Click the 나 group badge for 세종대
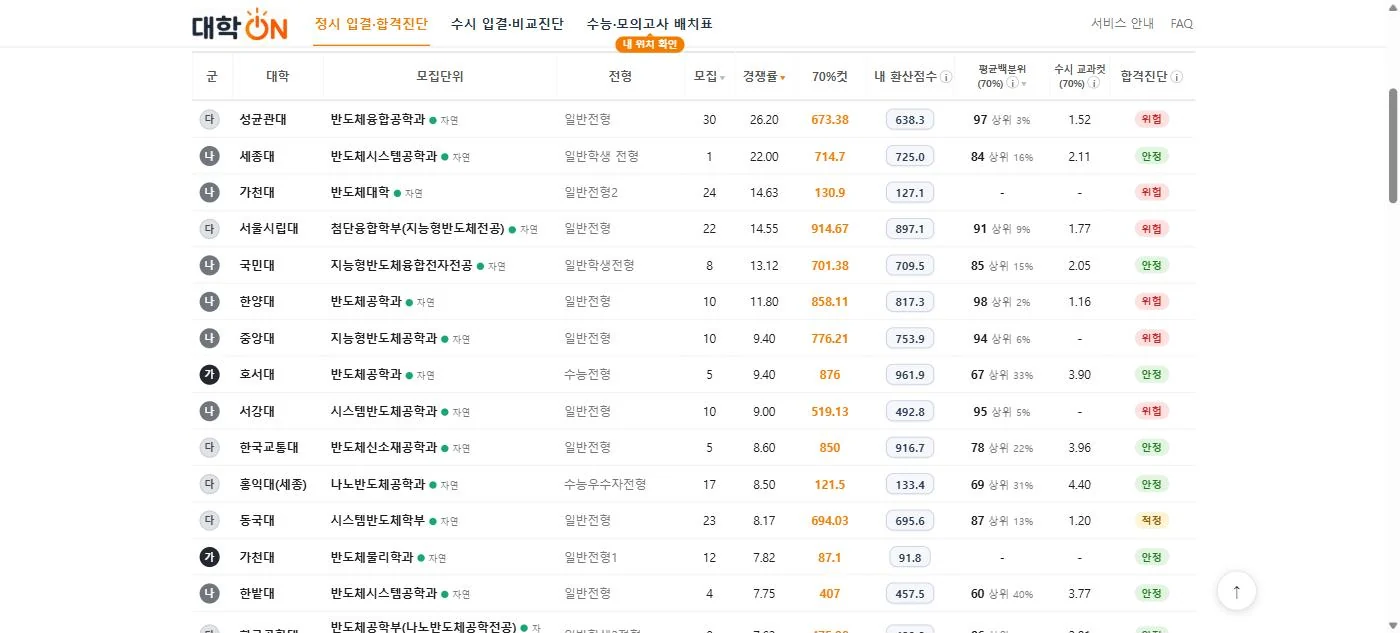The image size is (1400, 633). point(209,156)
